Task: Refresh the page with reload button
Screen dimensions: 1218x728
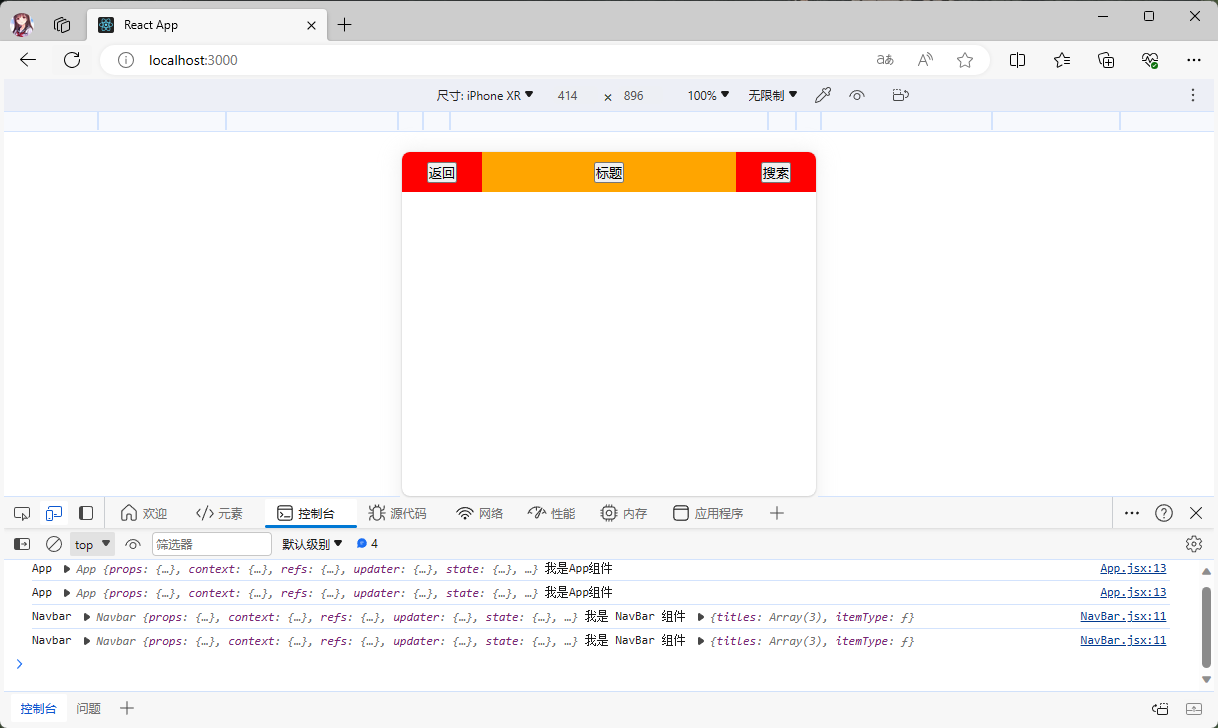Action: [x=72, y=60]
